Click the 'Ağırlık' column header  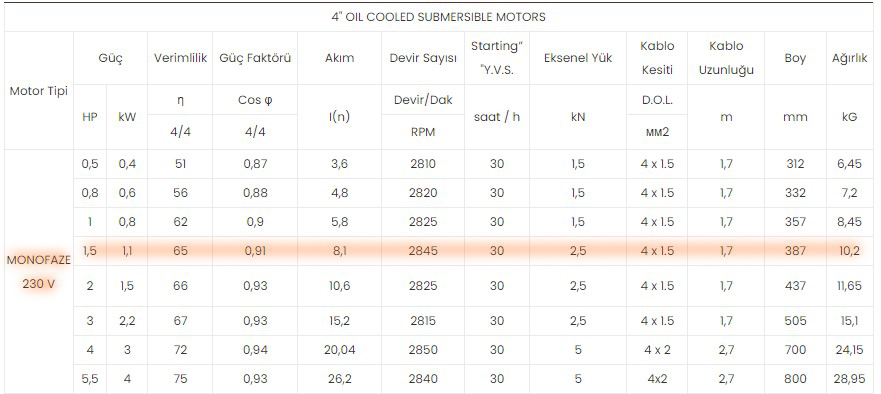tap(850, 58)
